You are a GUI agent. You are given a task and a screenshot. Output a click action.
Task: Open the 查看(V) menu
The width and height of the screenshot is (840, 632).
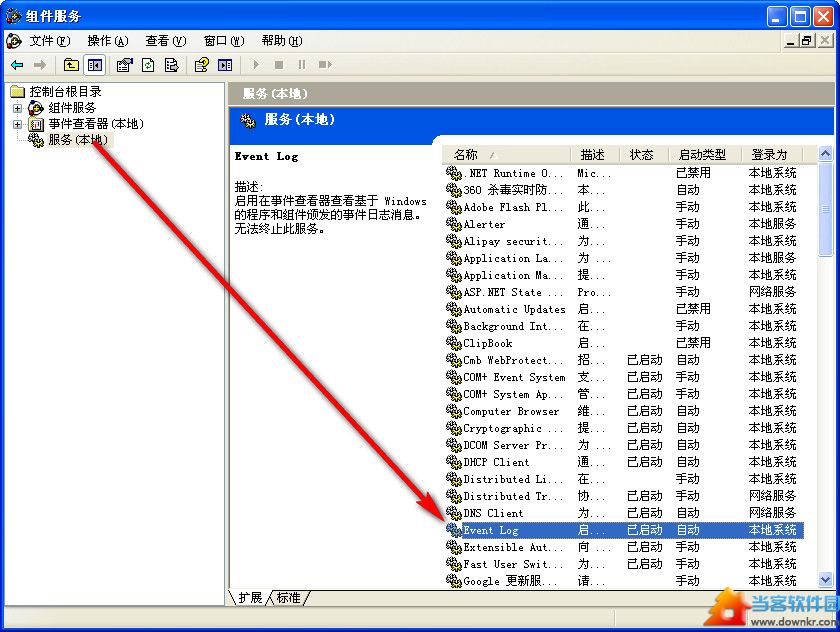pos(166,41)
